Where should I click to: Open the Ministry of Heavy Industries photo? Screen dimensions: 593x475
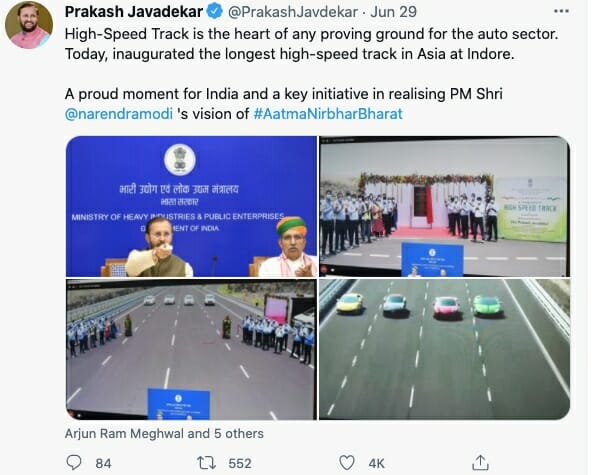pos(191,206)
